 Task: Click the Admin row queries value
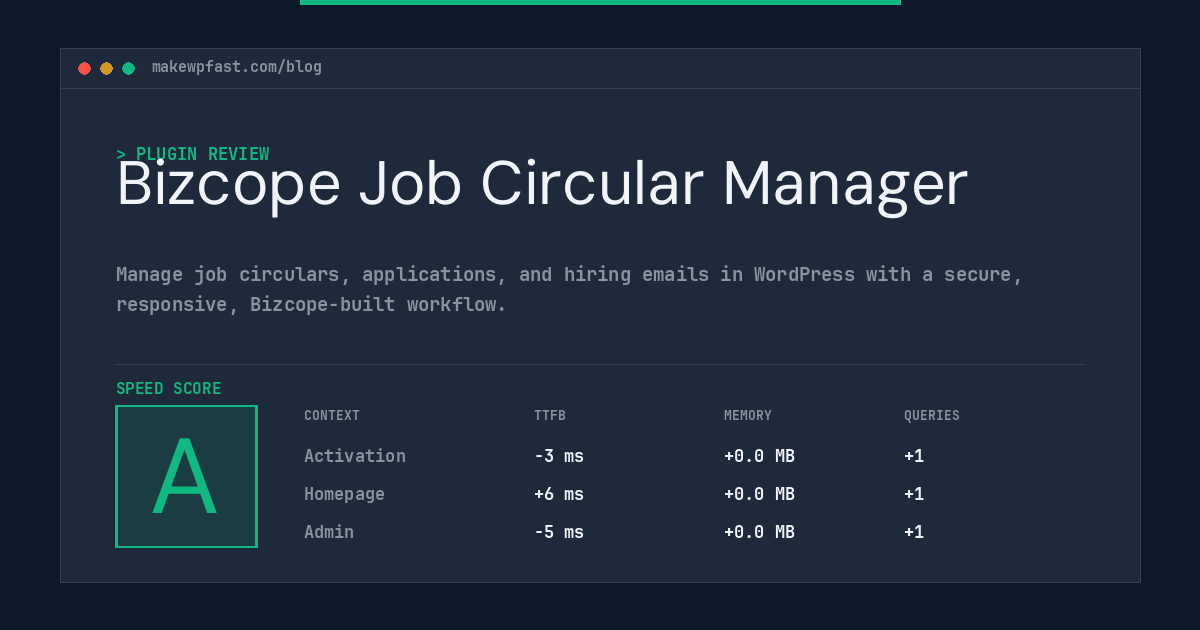pyautogui.click(x=914, y=532)
